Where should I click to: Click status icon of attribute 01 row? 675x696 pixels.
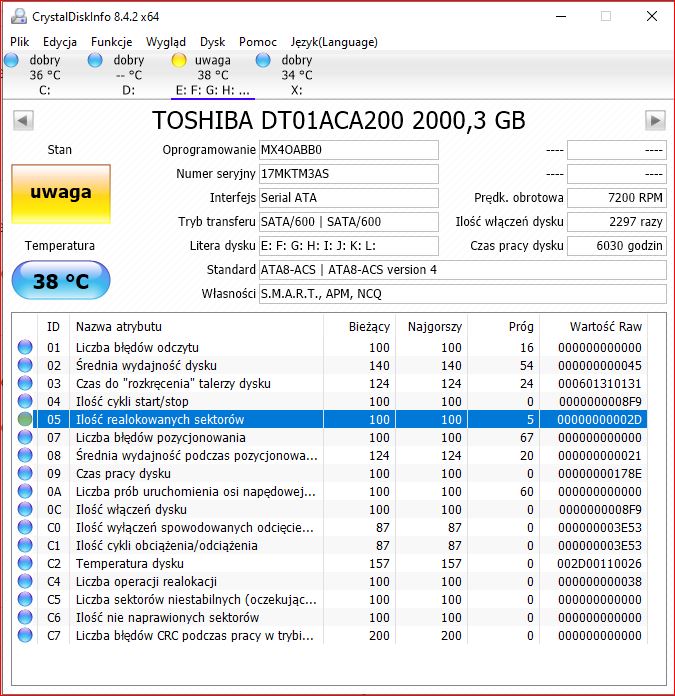click(25, 347)
